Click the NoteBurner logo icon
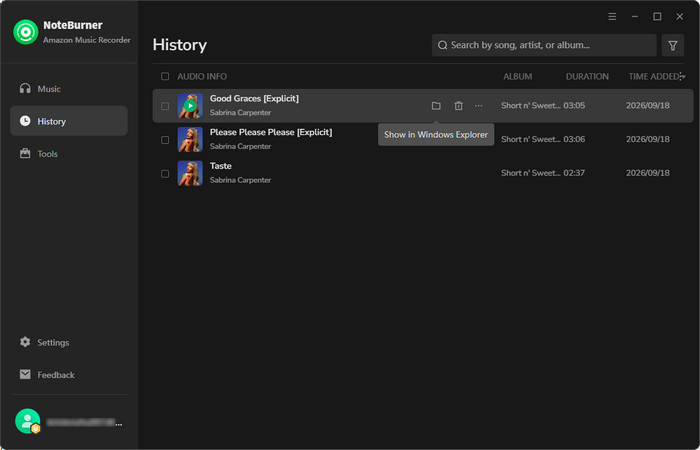This screenshot has width=700, height=450. pyautogui.click(x=25, y=32)
